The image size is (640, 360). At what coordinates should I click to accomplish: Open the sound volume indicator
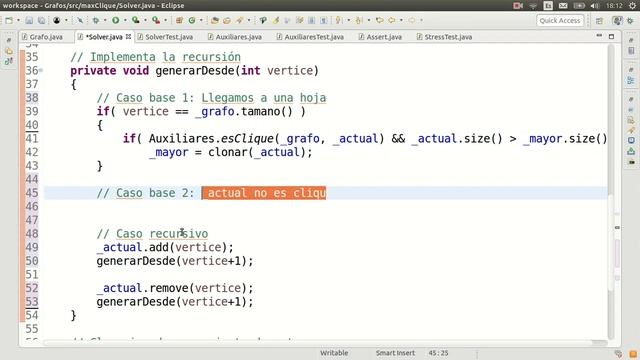click(595, 6)
